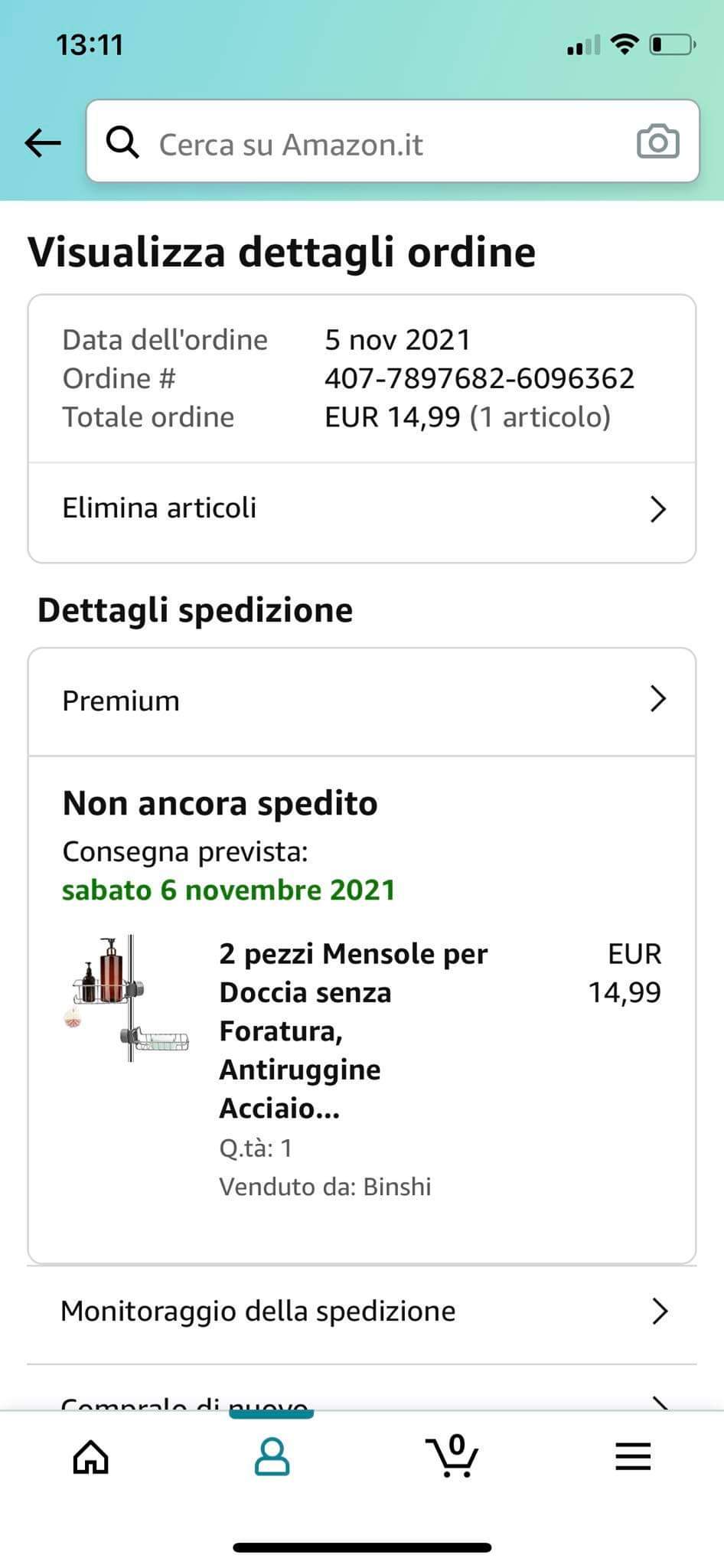This screenshot has height=1568, width=724.
Task: Tap the battery status icon
Action: (672, 45)
